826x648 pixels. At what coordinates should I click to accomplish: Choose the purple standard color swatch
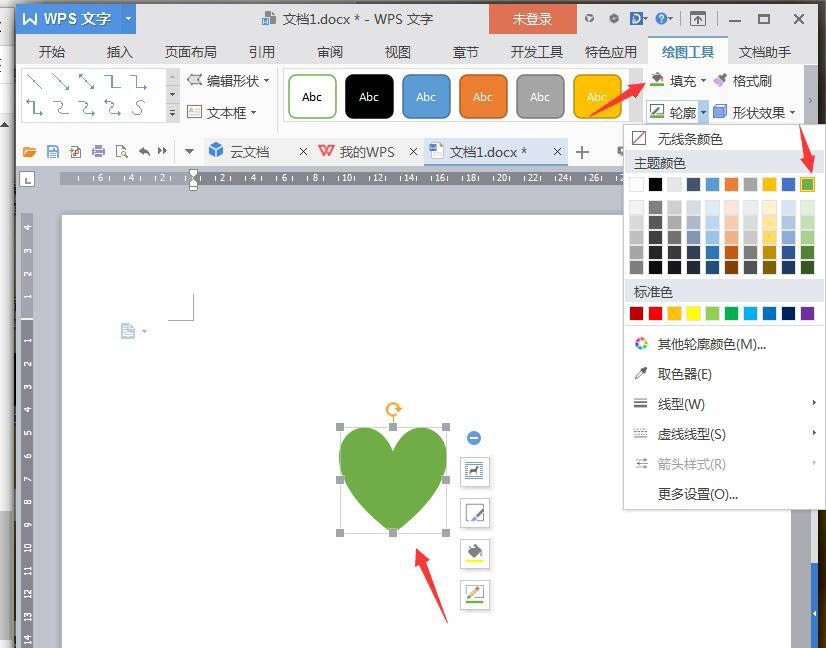tap(807, 314)
